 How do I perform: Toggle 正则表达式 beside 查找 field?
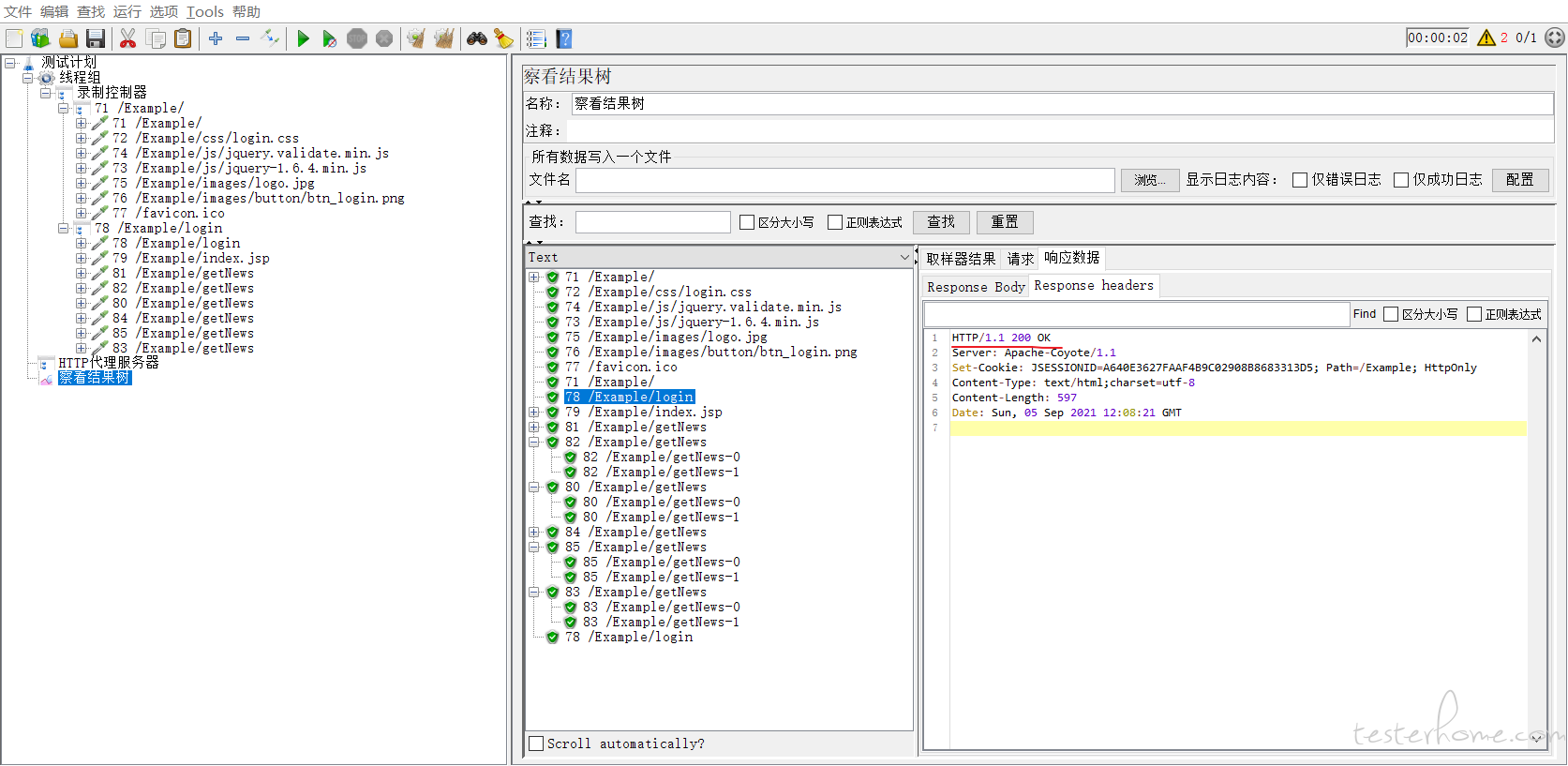(x=835, y=222)
